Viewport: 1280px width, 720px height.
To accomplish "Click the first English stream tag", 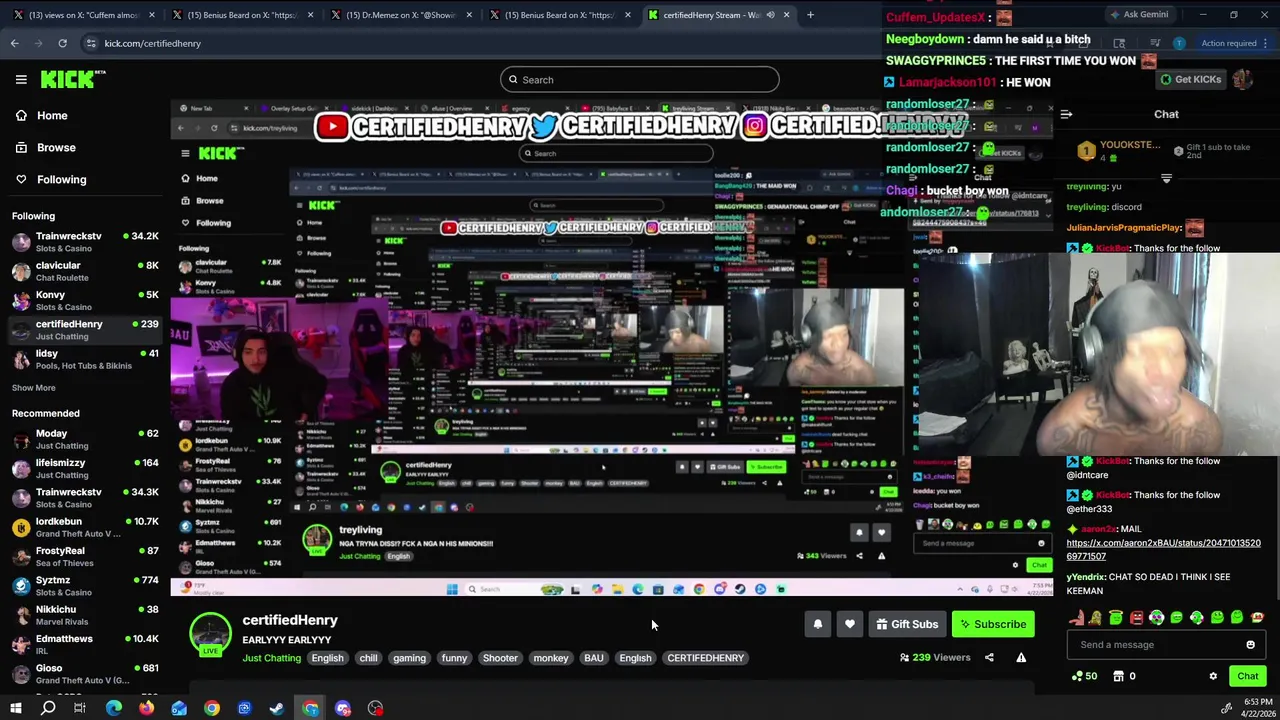I will click(x=327, y=658).
